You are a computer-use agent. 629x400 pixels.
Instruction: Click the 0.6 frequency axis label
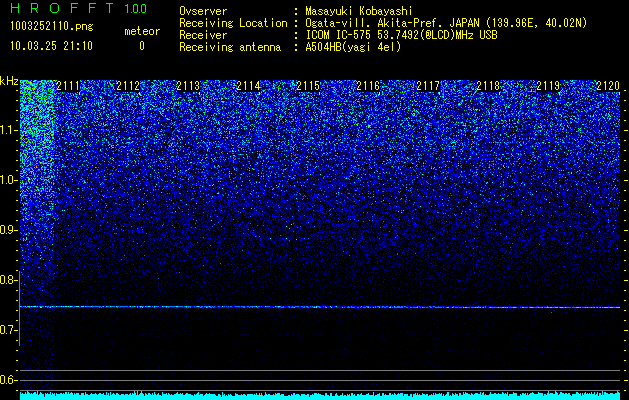pos(8,380)
